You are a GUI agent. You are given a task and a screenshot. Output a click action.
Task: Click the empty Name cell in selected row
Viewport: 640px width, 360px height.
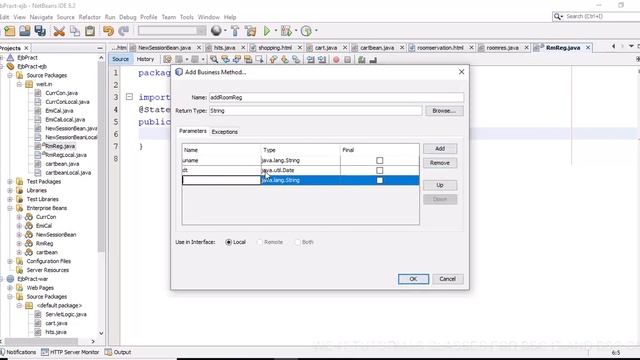pos(221,180)
